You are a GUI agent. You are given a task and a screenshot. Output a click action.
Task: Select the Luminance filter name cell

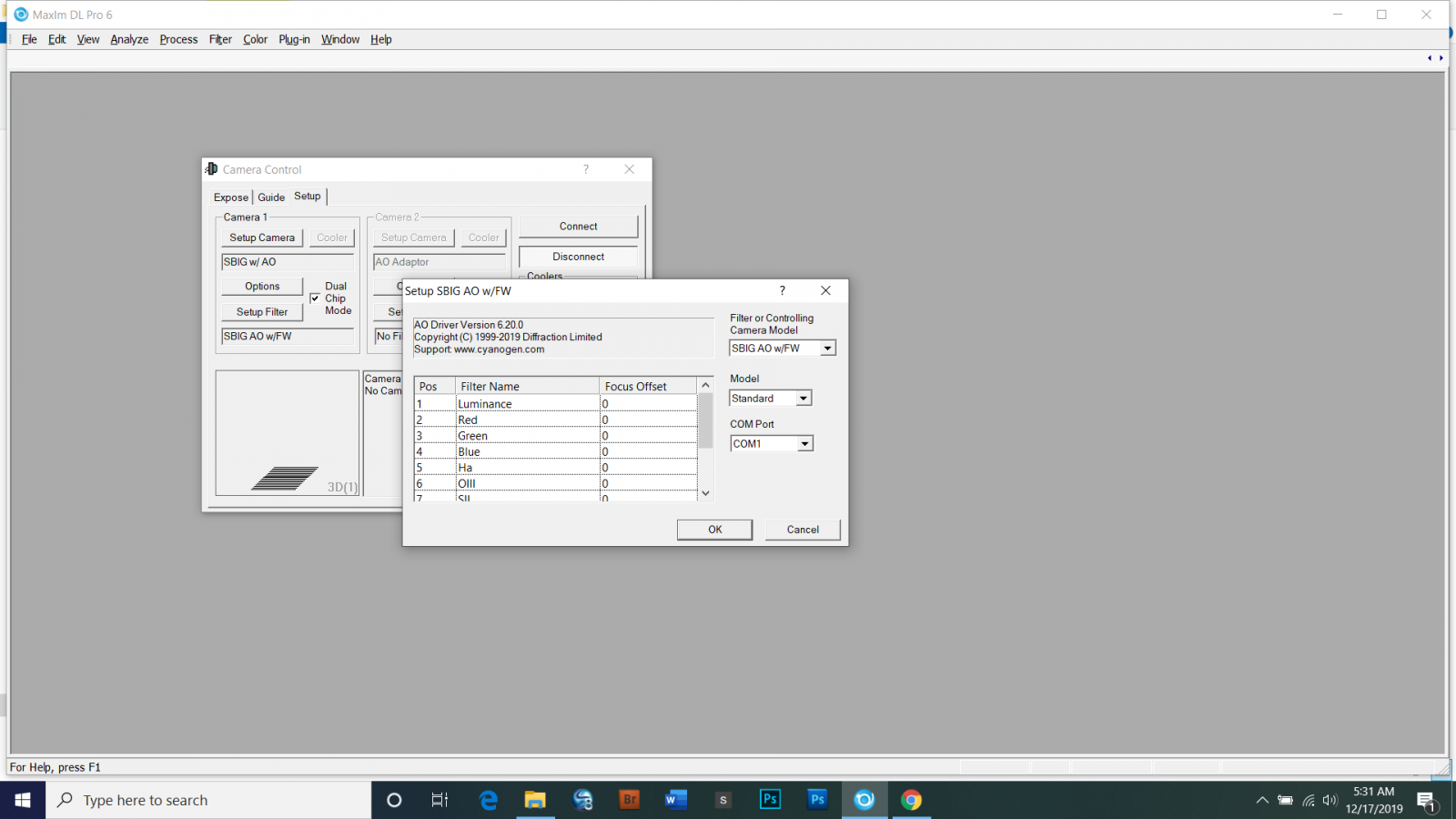[527, 404]
